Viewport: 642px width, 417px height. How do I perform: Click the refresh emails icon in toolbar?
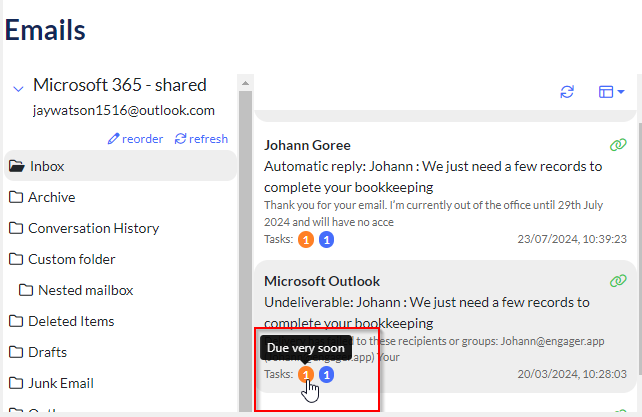[x=567, y=92]
